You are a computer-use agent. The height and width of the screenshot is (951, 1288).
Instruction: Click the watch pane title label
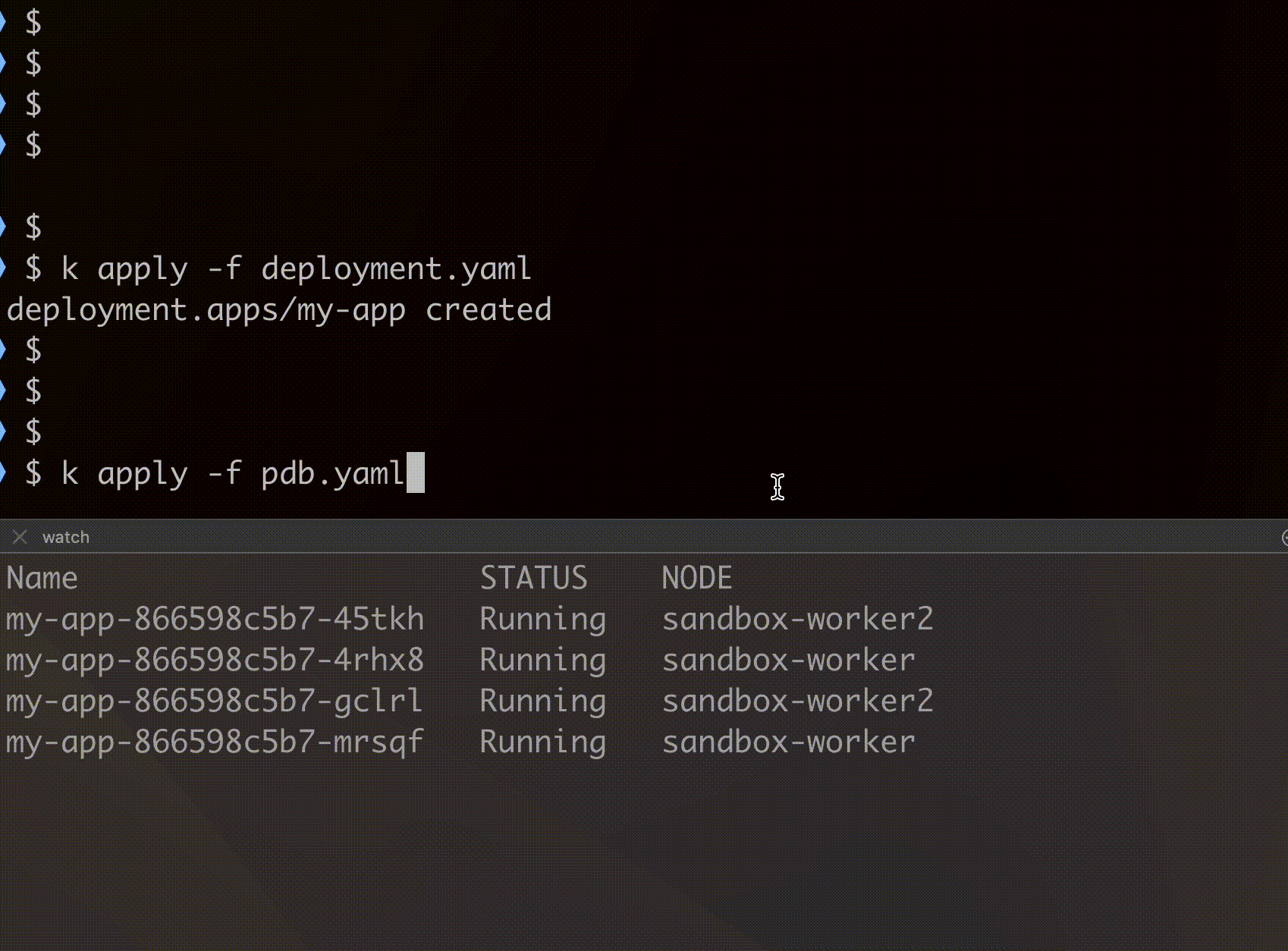point(66,537)
